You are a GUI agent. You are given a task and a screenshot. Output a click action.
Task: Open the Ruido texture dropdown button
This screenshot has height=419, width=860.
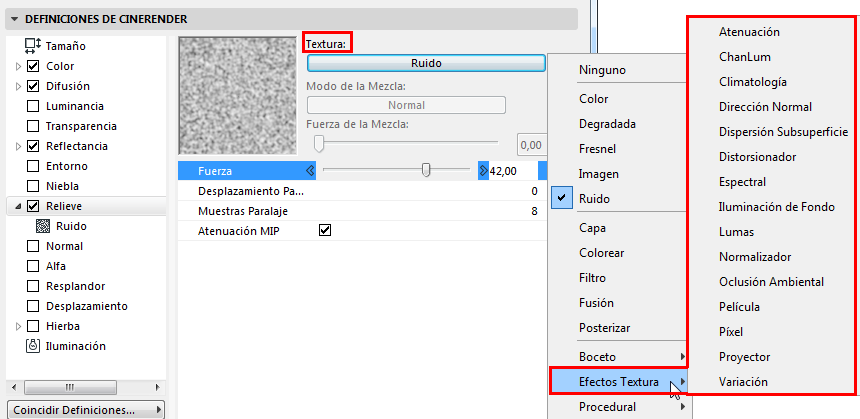[x=426, y=63]
